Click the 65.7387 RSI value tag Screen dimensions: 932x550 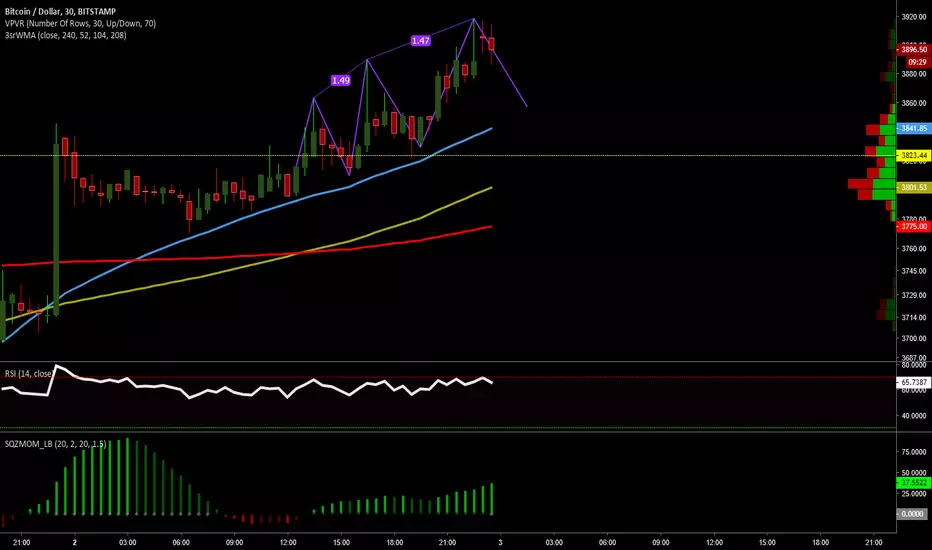coord(914,382)
